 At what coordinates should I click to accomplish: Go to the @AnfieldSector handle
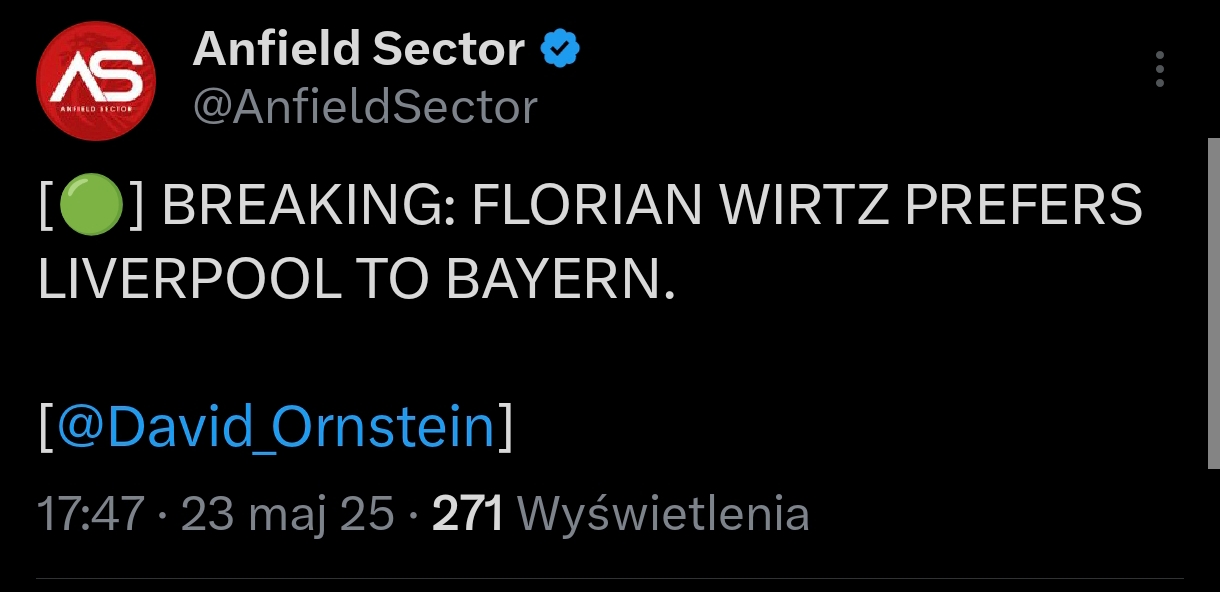(365, 107)
